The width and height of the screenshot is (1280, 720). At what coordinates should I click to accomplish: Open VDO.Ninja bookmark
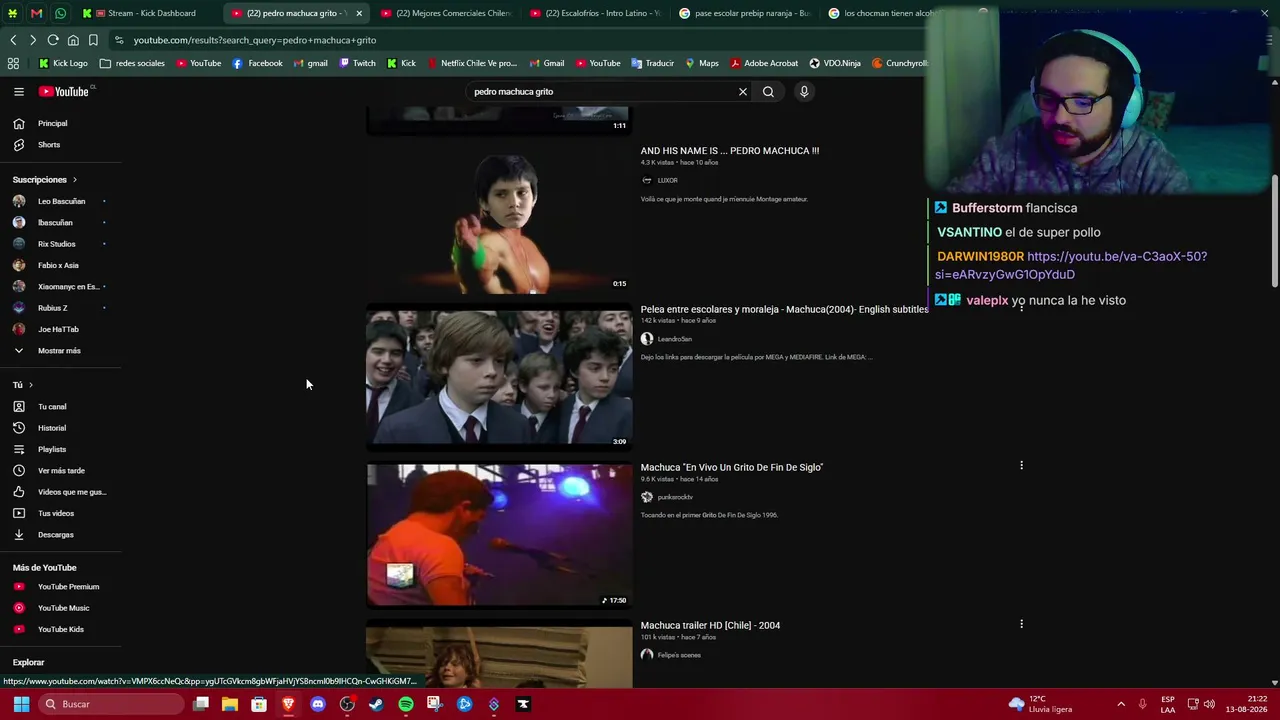pos(834,63)
